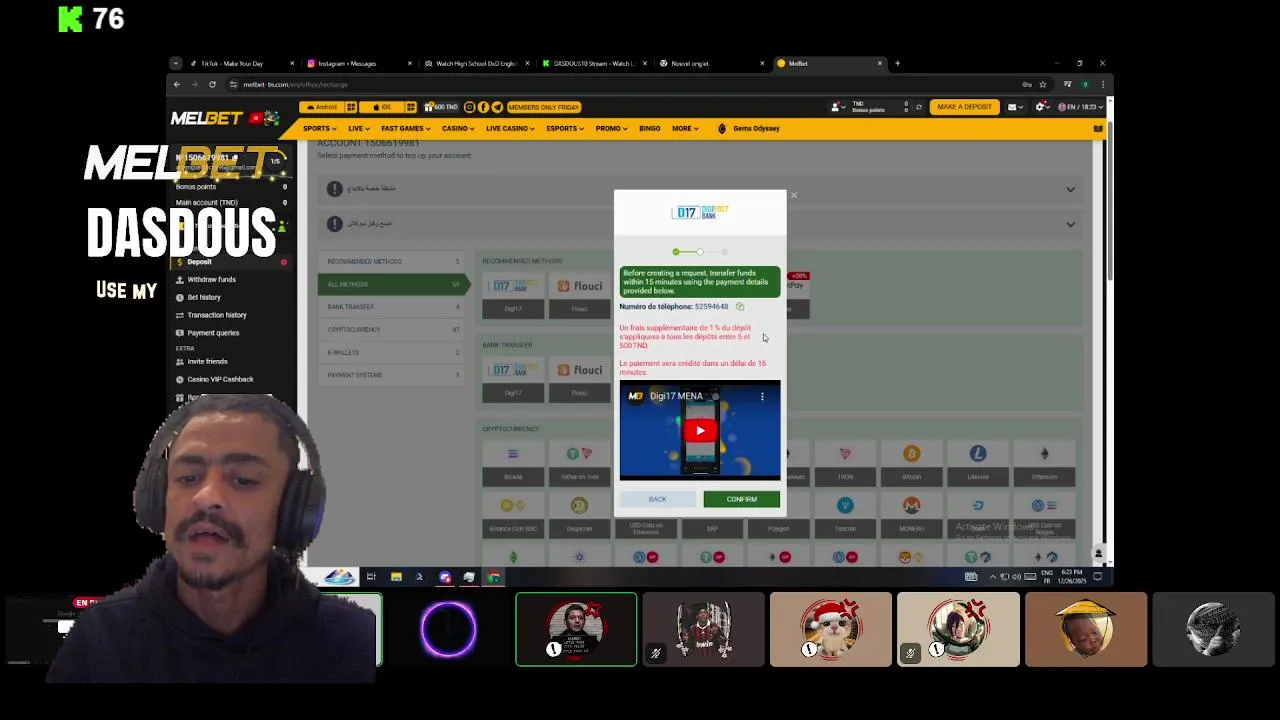Screen dimensions: 1280x720
Task: Open Casino VIP Cashback in sidebar
Action: pyautogui.click(x=220, y=379)
